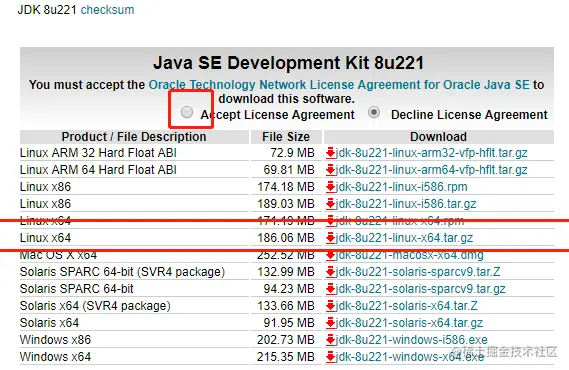Click the Windows x64 row label
The width and height of the screenshot is (569, 370).
click(x=55, y=357)
